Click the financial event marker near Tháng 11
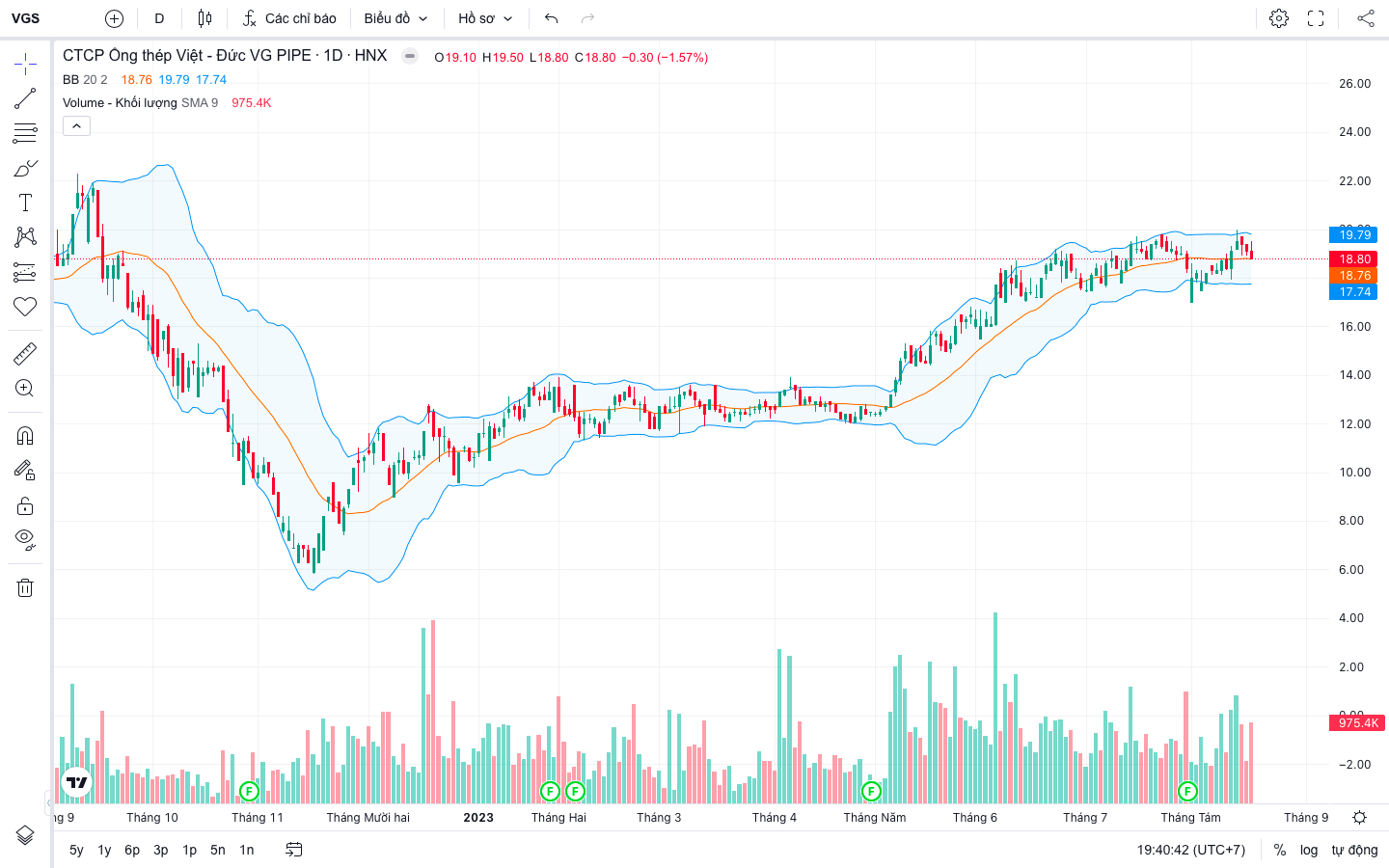The height and width of the screenshot is (868, 1389). coord(249,791)
